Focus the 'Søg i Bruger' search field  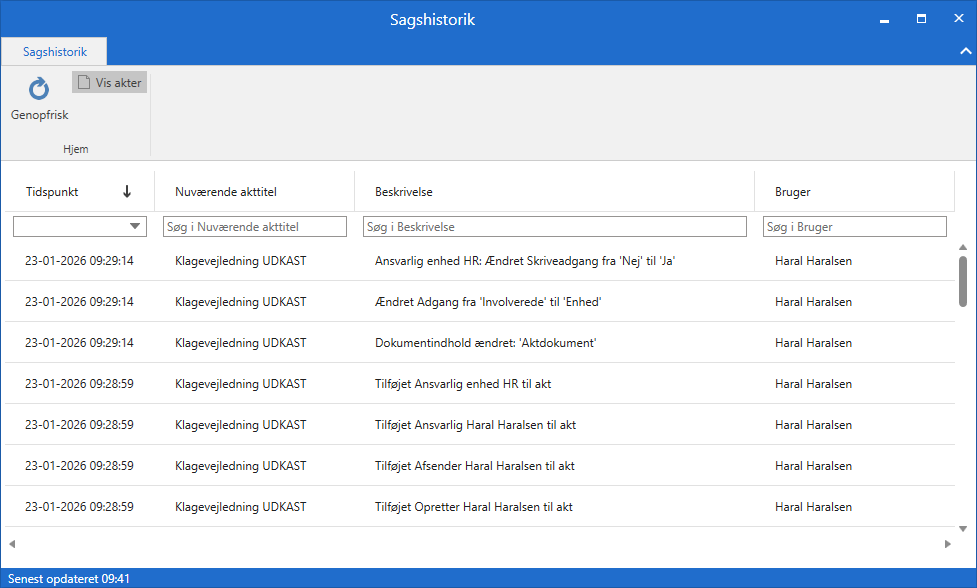pyautogui.click(x=855, y=227)
